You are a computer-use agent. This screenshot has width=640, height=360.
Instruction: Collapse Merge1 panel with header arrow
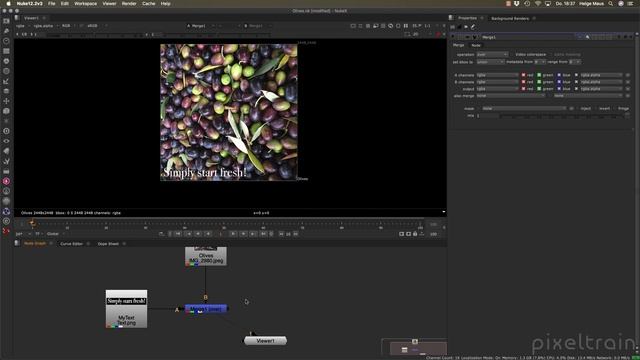tap(453, 37)
